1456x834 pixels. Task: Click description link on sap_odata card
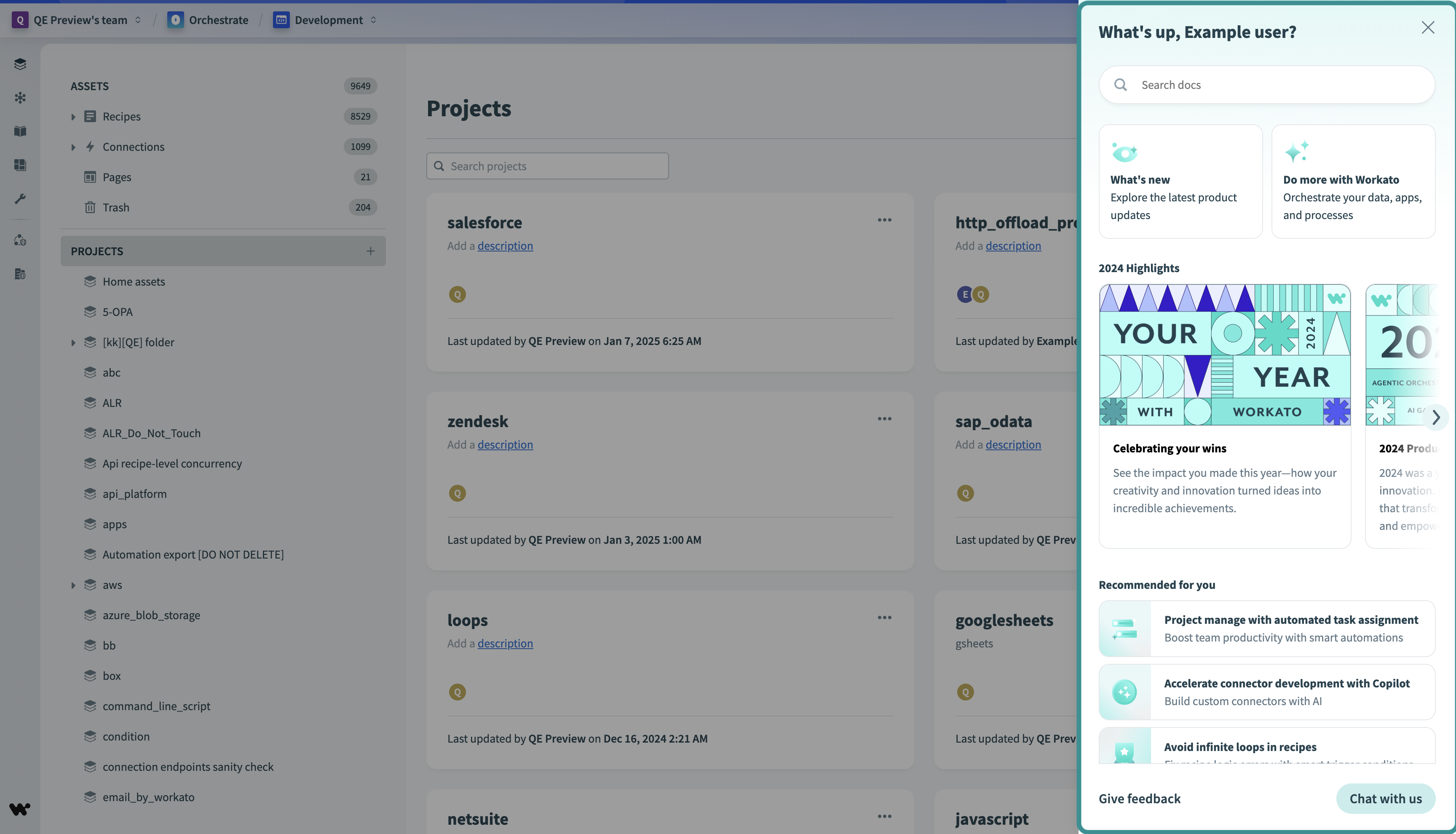1013,444
